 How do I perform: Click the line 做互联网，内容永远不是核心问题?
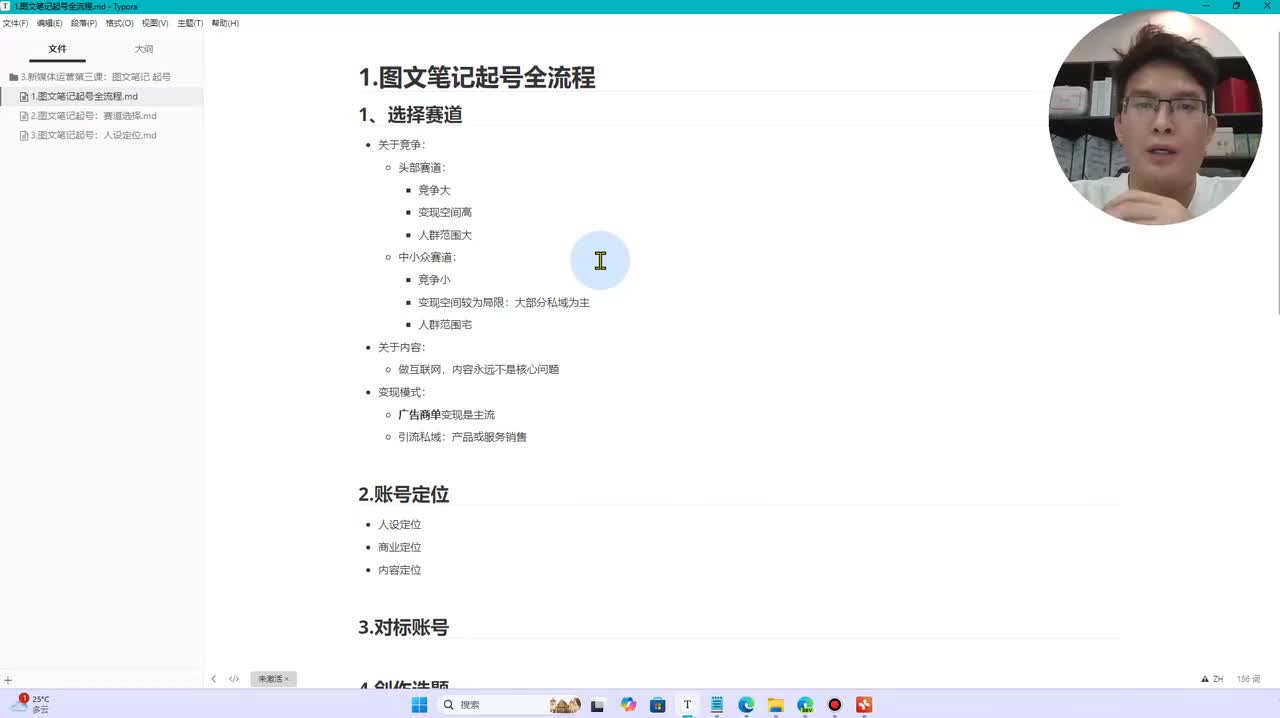tap(479, 370)
